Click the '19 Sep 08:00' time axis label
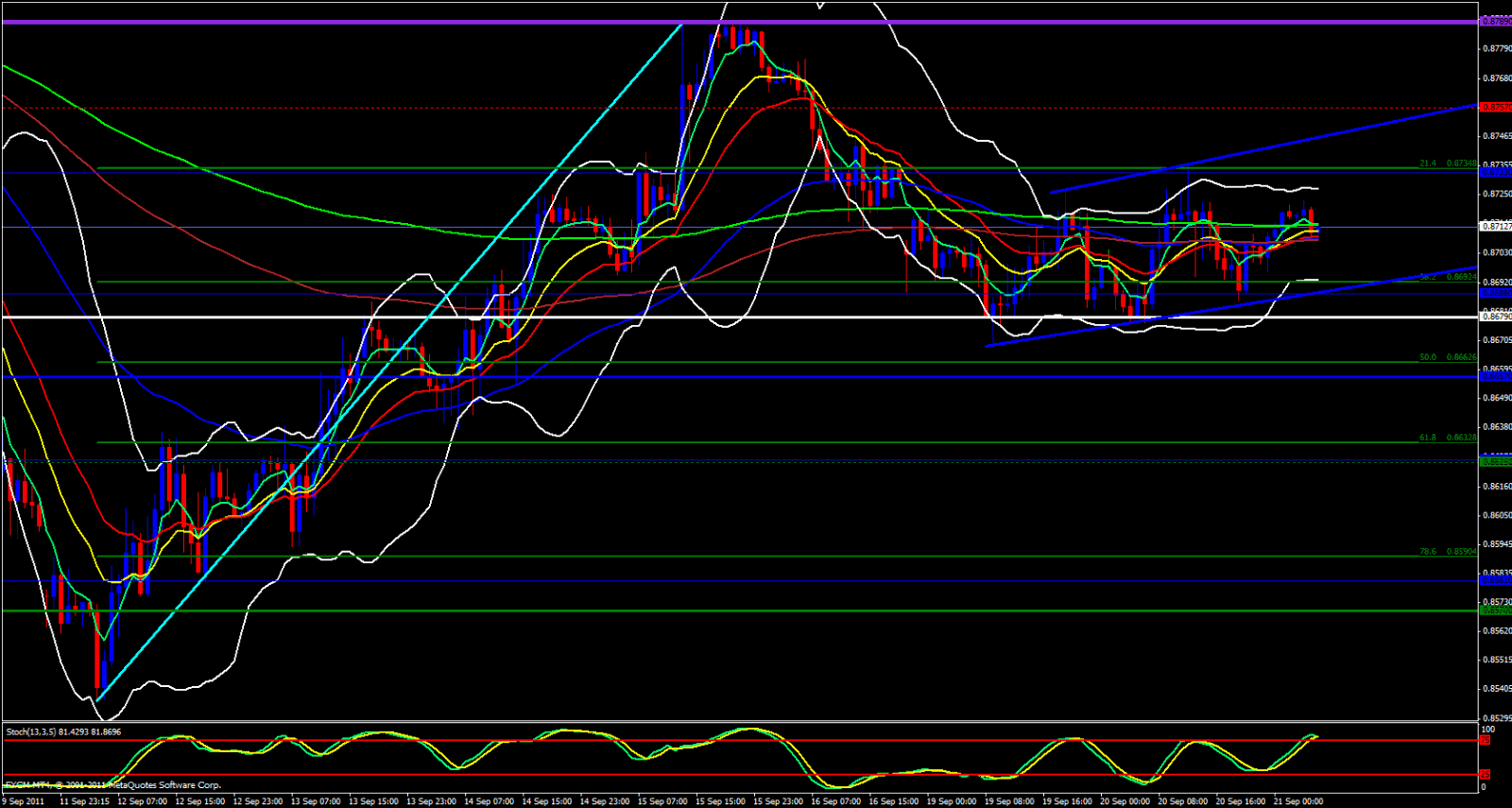Image resolution: width=1512 pixels, height=808 pixels. 1009,801
